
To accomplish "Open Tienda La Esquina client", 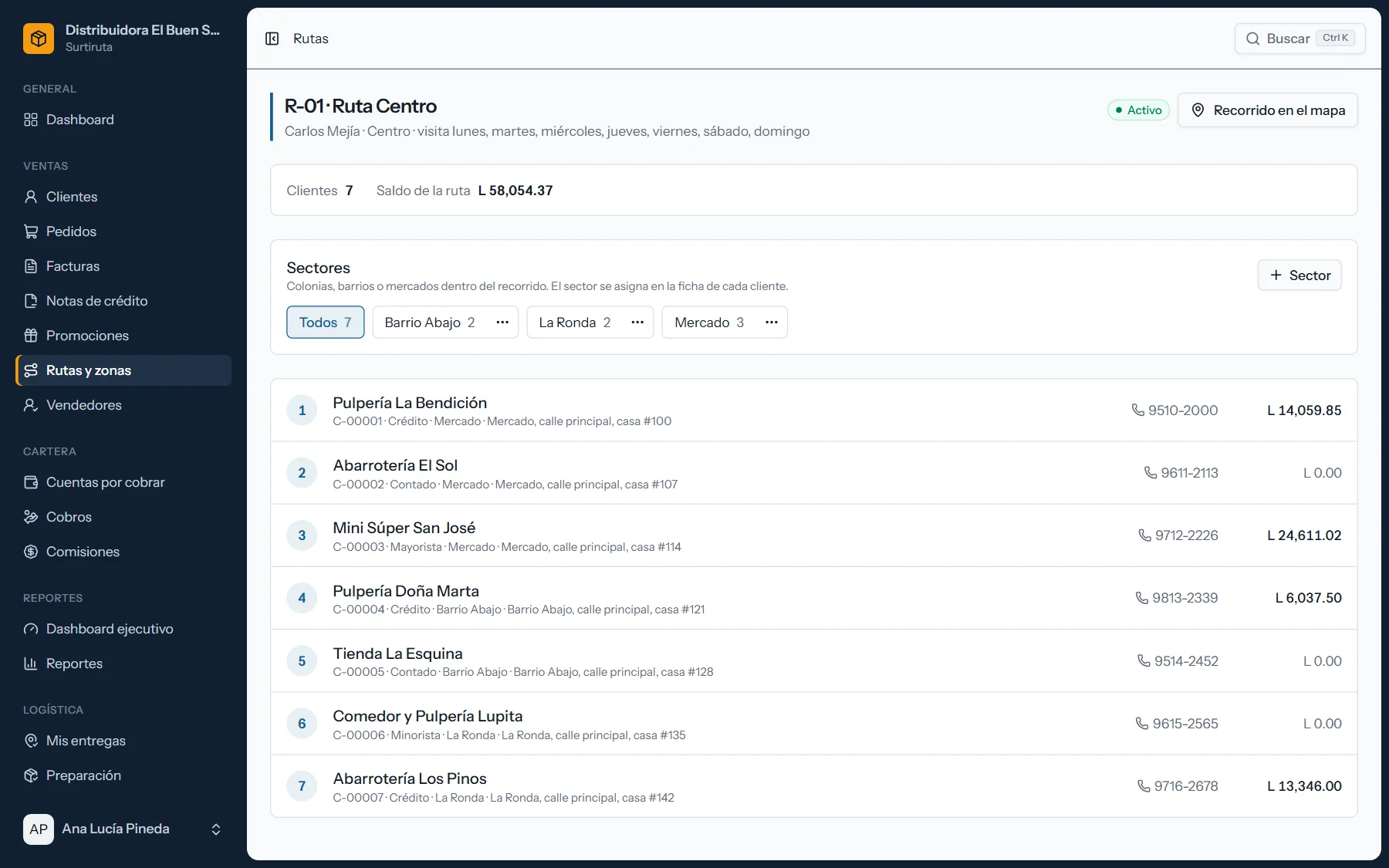I will (814, 661).
